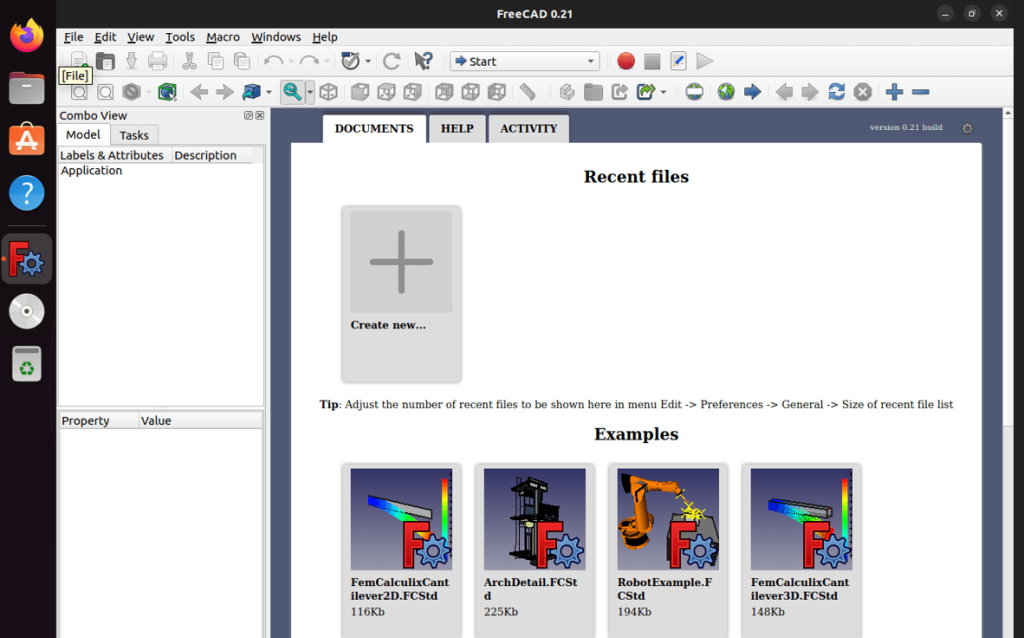The image size is (1024, 638).
Task: Open the RobotExample.FCStd example
Action: [x=667, y=518]
